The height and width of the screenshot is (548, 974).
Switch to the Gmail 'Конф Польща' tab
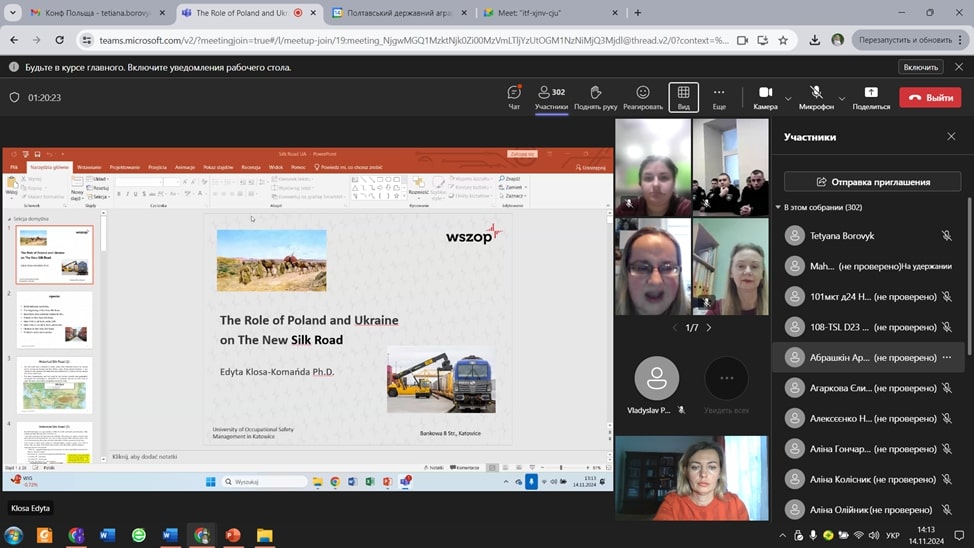pos(96,12)
